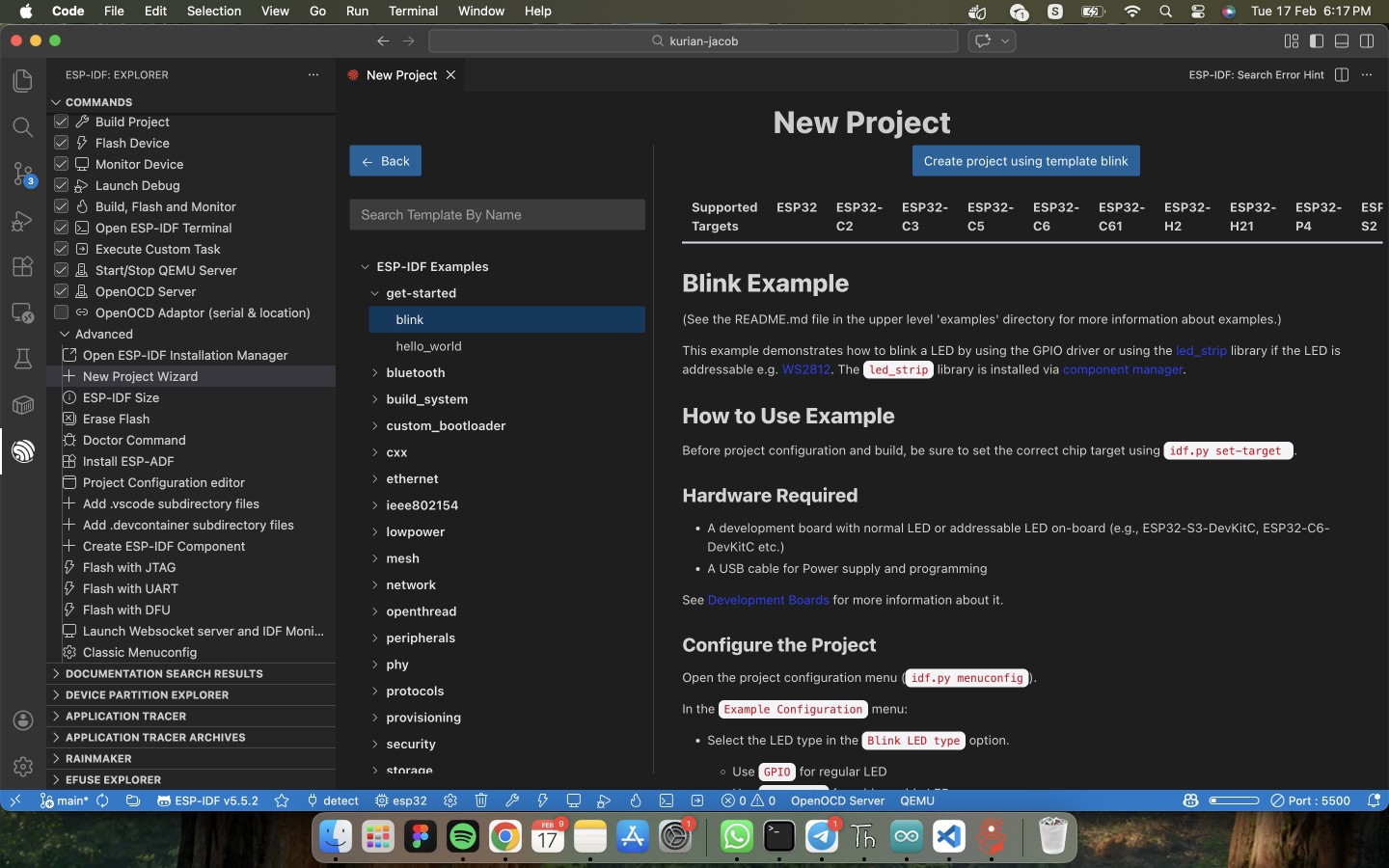Uncheck the Monitor Device checkbox
Image resolution: width=1389 pixels, height=868 pixels.
point(61,164)
